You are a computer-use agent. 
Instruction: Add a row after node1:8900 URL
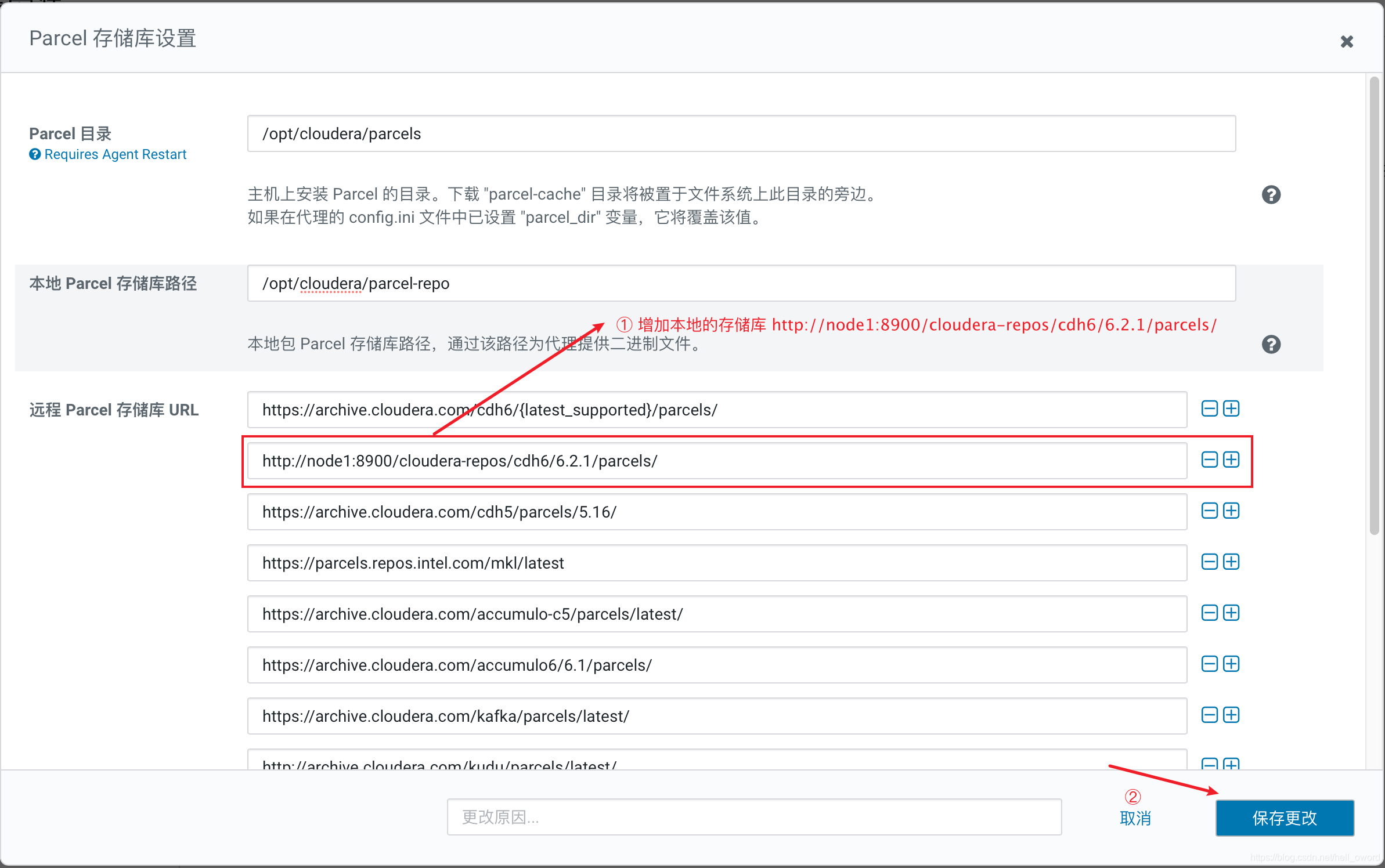[x=1231, y=460]
